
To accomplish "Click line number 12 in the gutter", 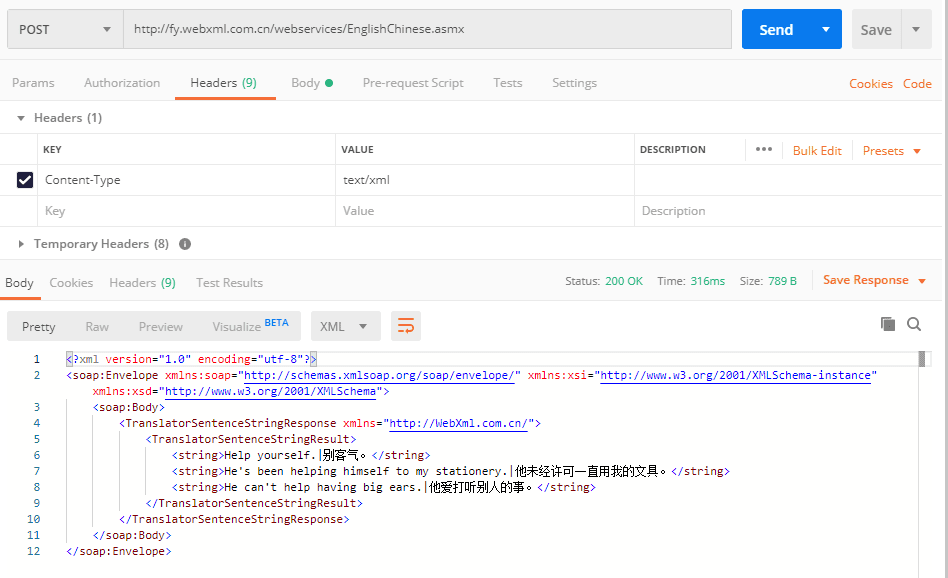I will [x=33, y=551].
